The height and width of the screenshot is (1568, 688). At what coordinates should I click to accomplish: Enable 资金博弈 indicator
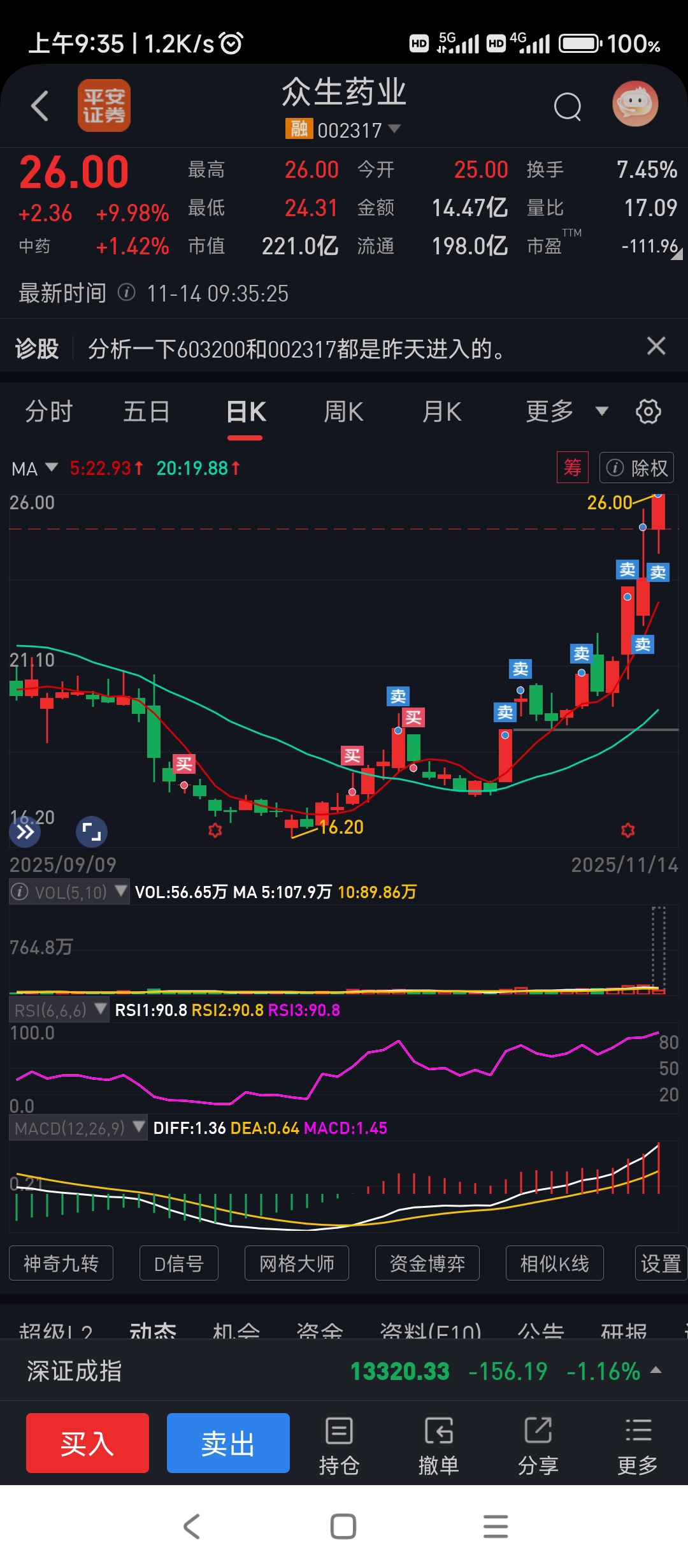coord(427,1263)
